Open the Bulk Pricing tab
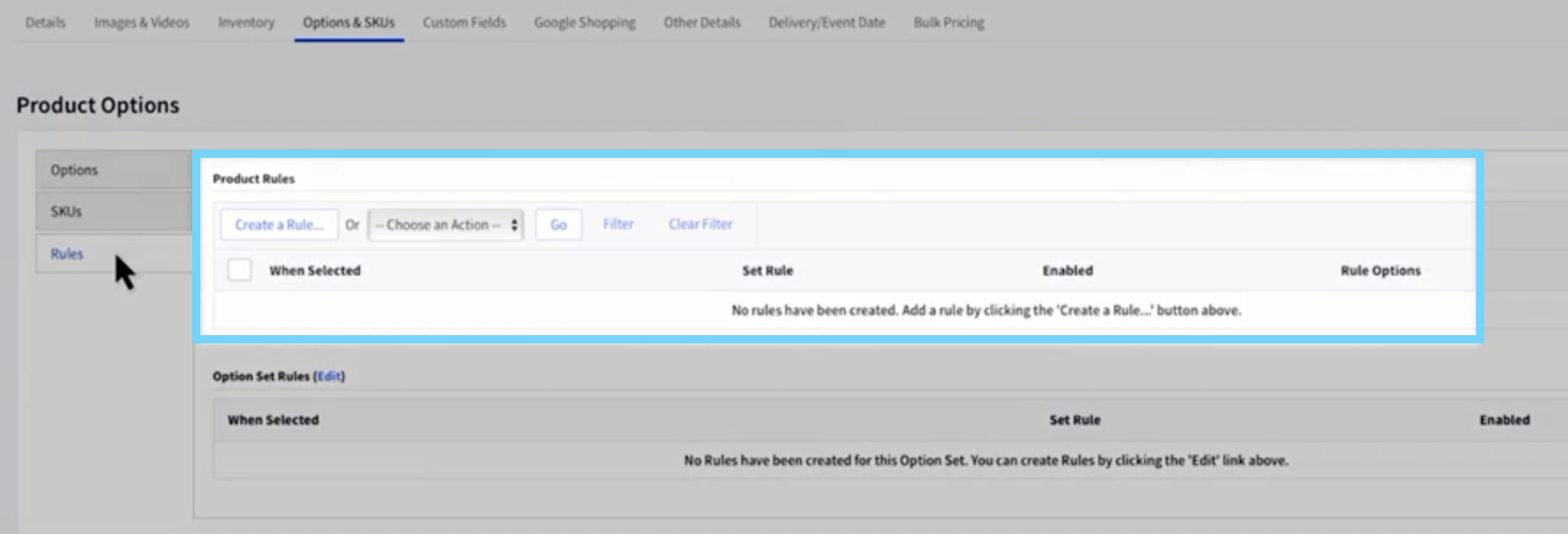 949,23
